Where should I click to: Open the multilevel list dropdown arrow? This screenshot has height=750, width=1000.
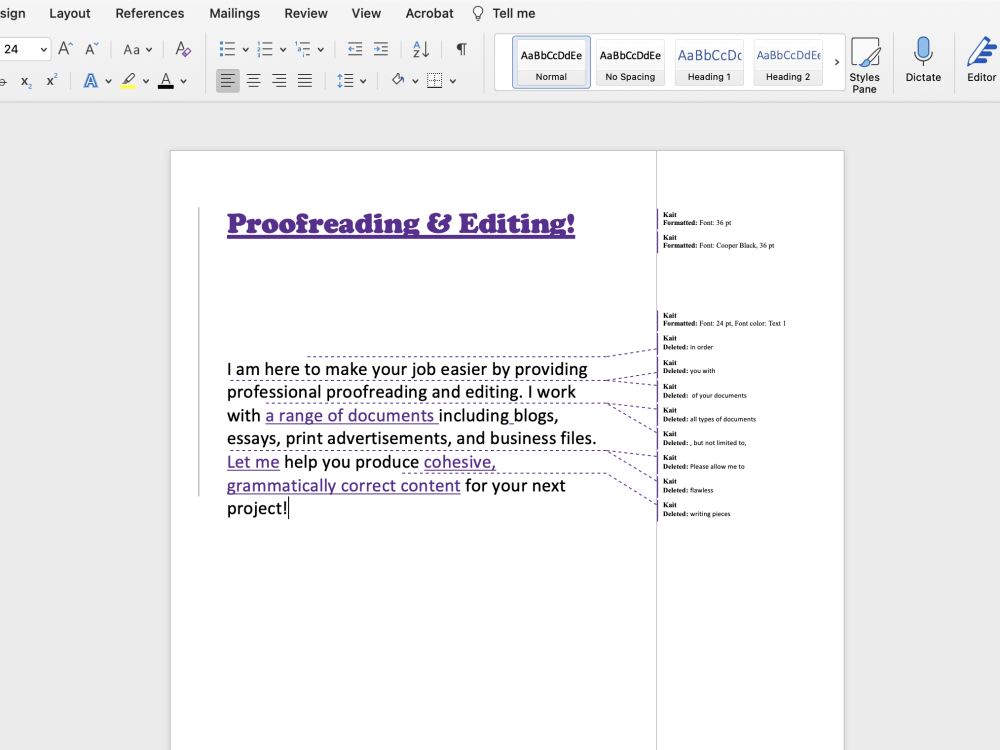click(x=321, y=50)
